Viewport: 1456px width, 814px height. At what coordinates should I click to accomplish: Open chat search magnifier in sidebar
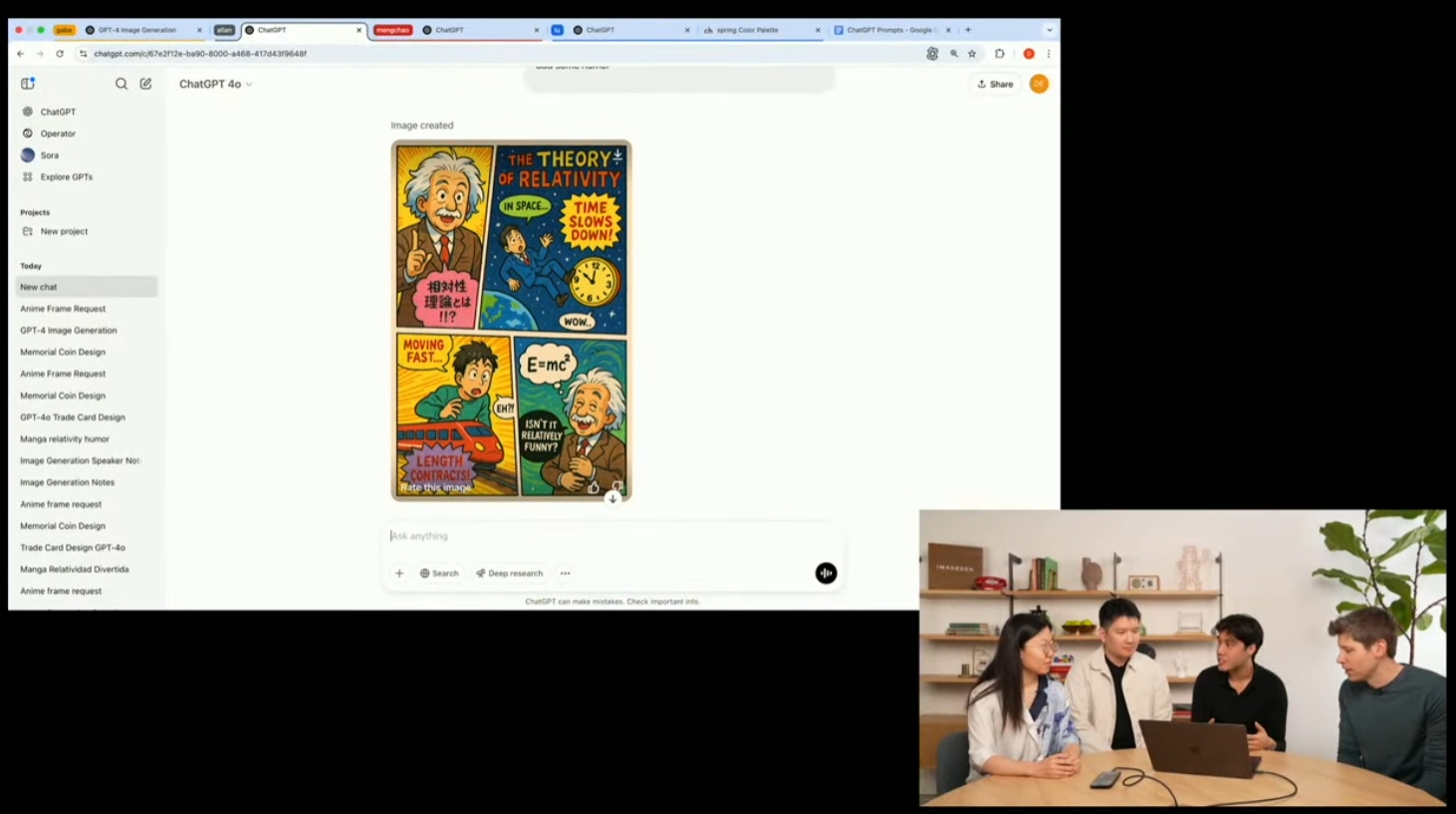[121, 84]
